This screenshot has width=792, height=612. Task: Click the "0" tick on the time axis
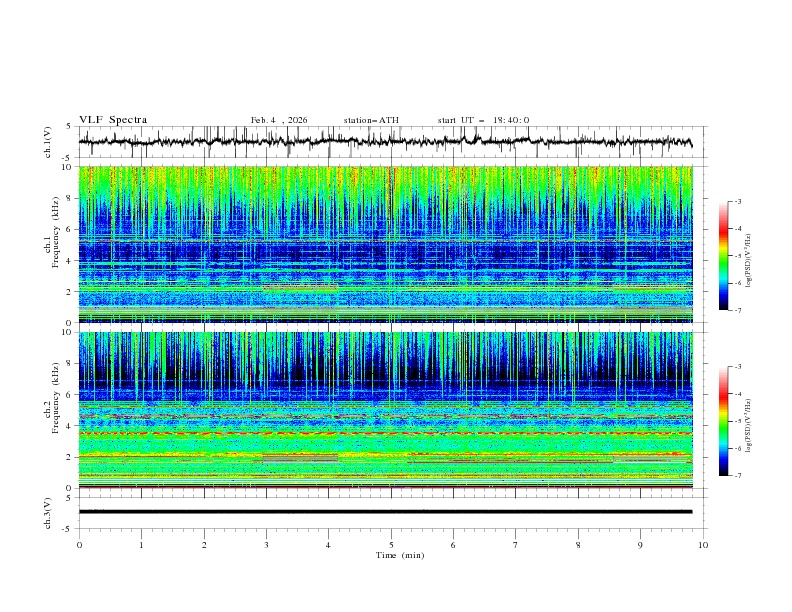pyautogui.click(x=79, y=545)
